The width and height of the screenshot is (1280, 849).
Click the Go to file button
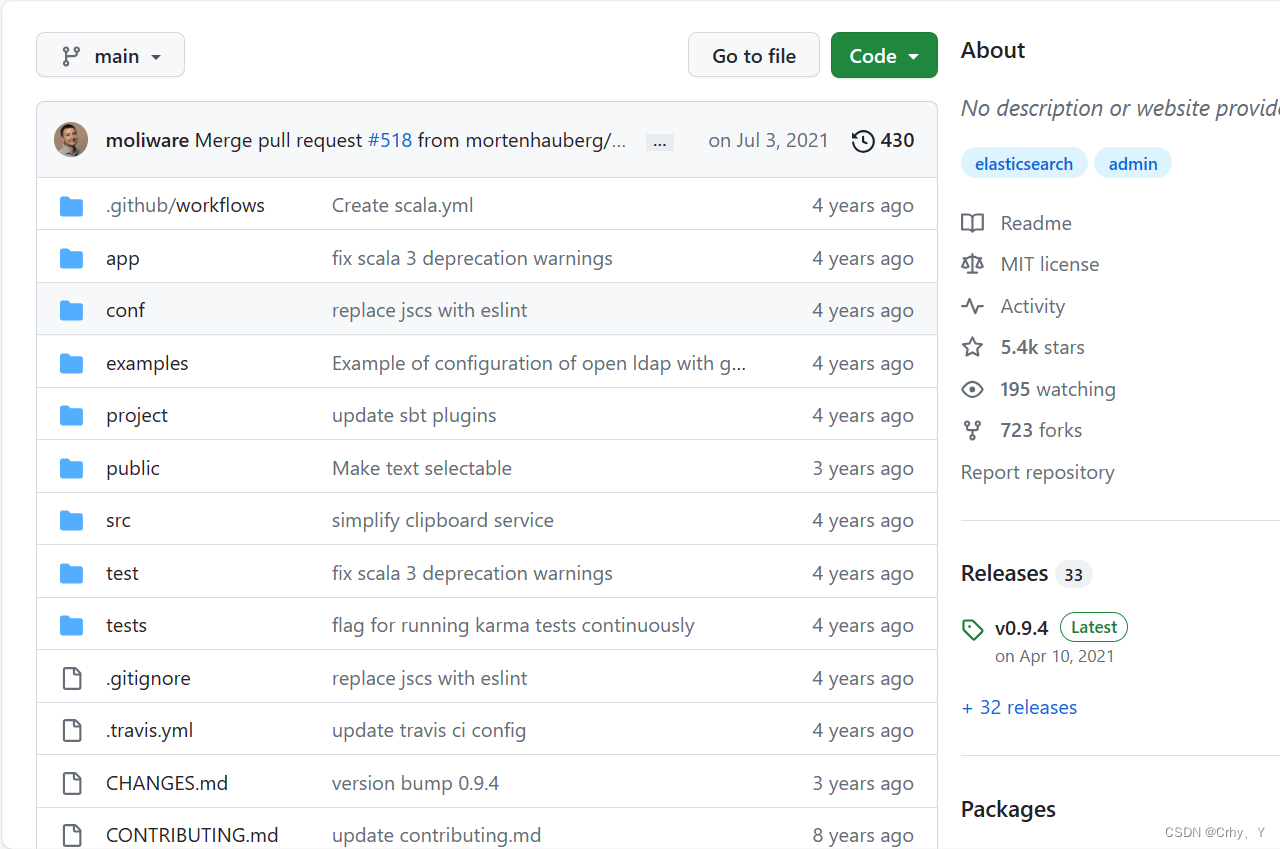[753, 55]
